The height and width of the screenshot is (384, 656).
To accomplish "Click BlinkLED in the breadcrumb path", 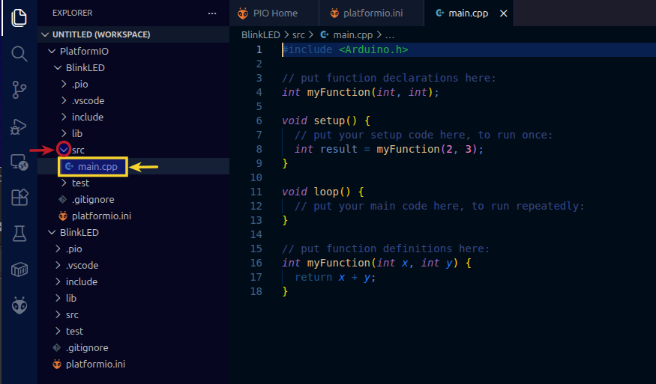I will pos(260,35).
